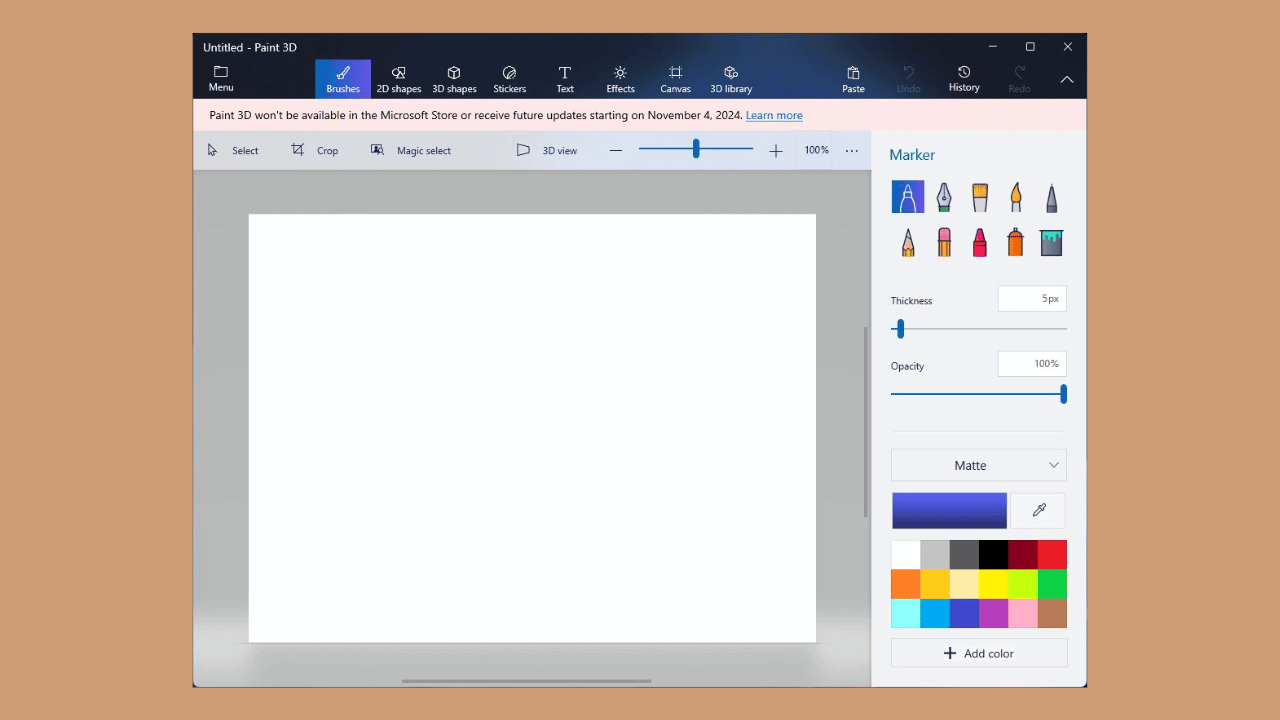Enable the Magic select tool

[411, 150]
